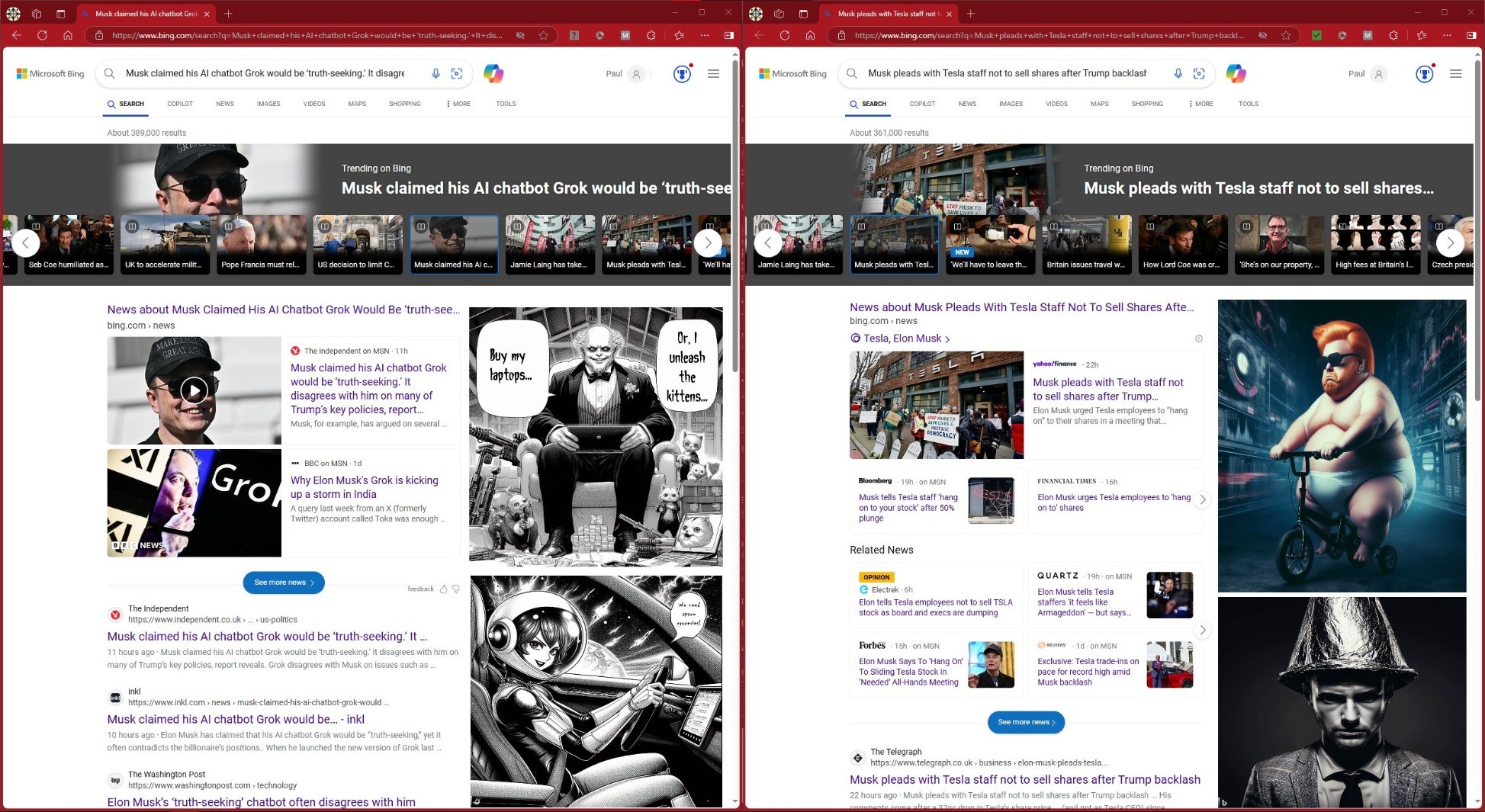The image size is (1485, 812).
Task: Click the microphone voice search icon in left window
Action: [436, 73]
